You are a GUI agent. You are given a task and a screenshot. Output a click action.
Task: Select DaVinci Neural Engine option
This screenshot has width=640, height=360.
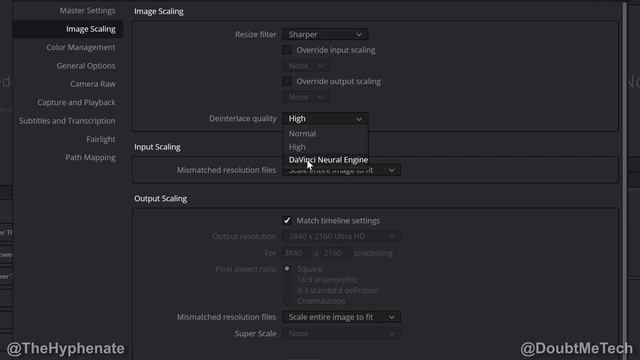point(325,160)
